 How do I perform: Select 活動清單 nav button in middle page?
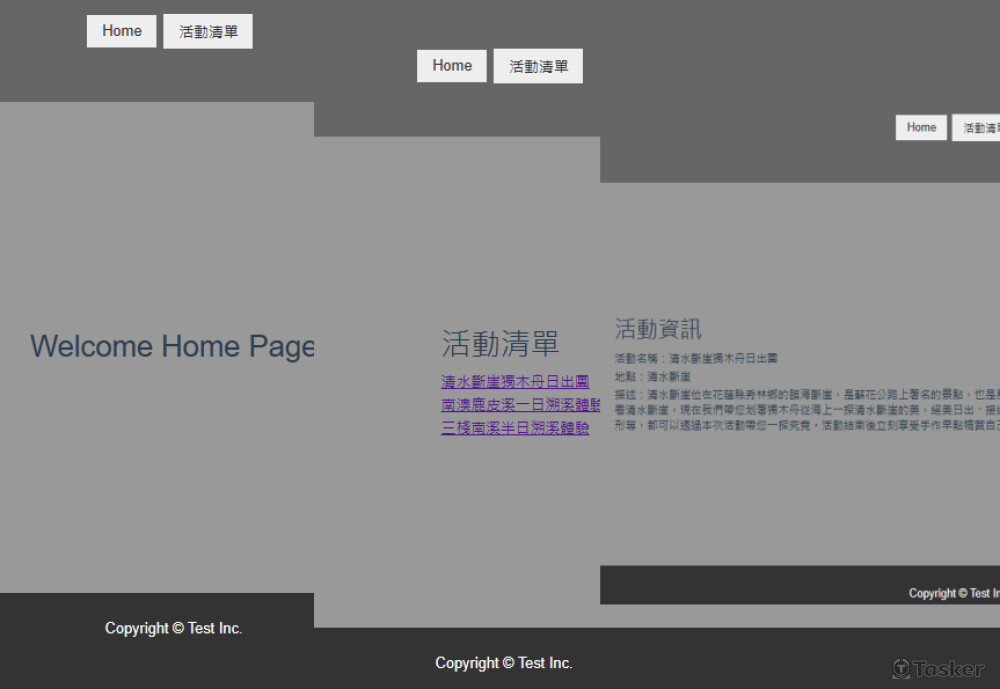pyautogui.click(x=538, y=66)
